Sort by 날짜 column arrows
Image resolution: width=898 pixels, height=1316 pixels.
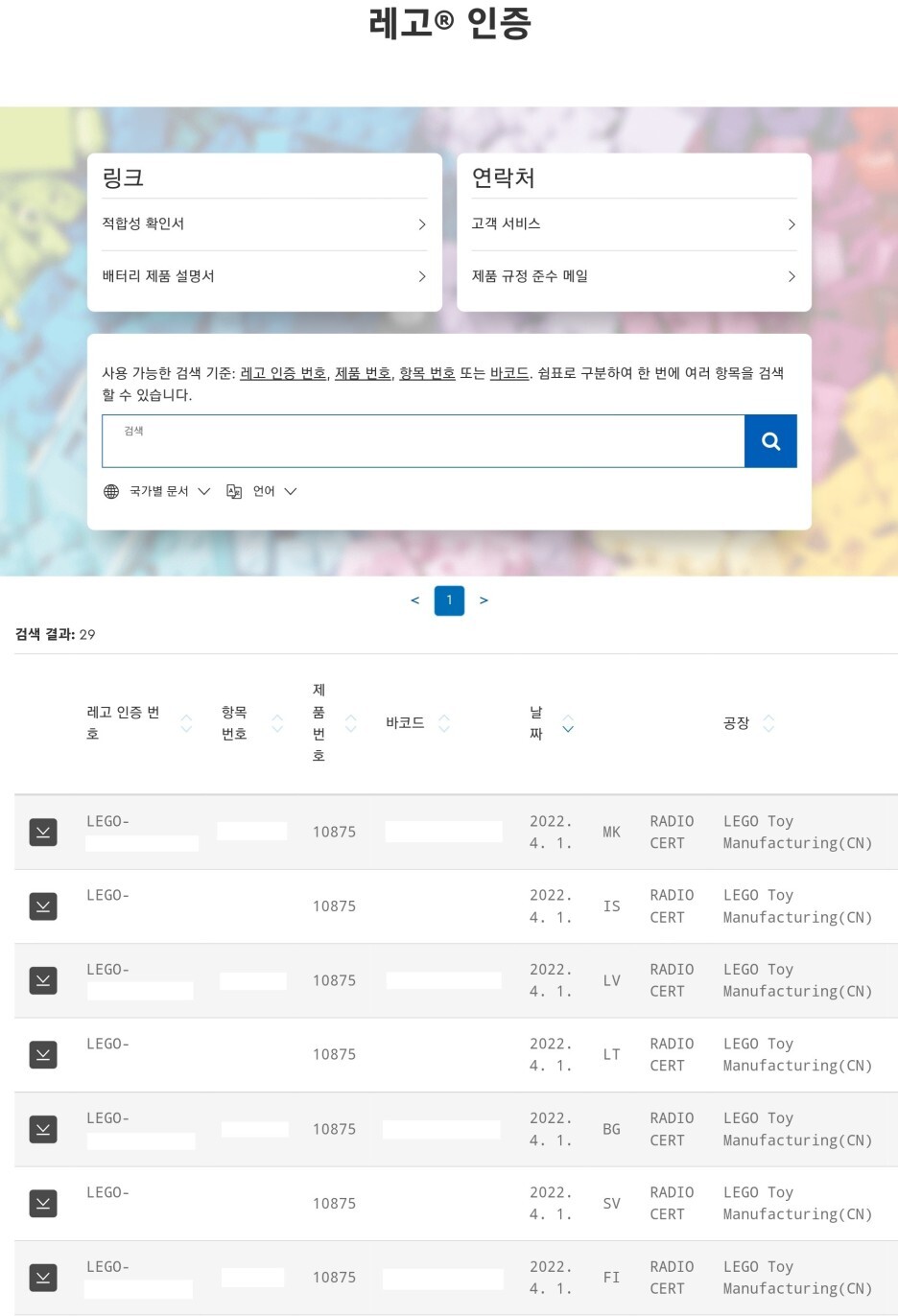(x=568, y=723)
